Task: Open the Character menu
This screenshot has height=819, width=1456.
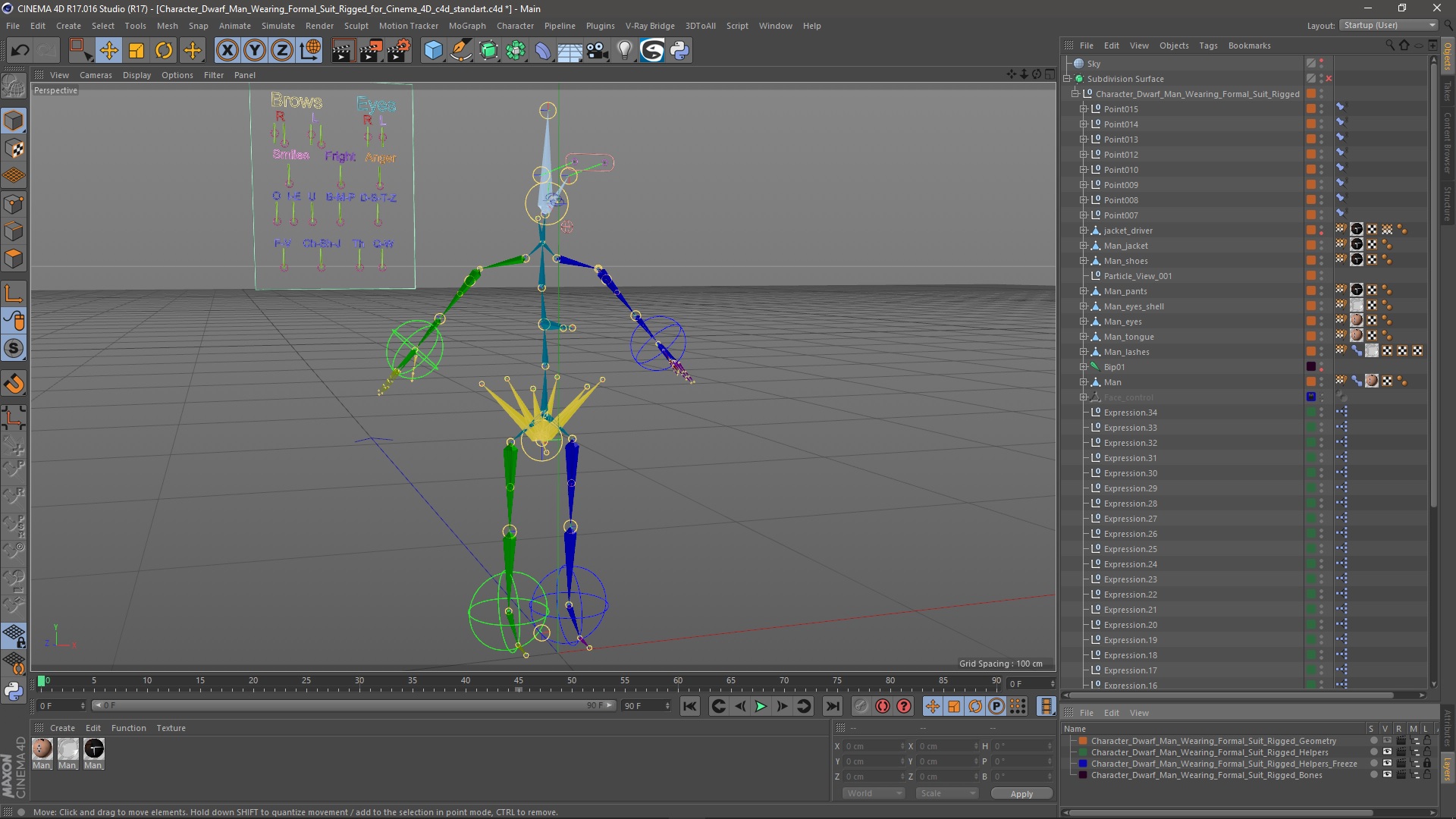Action: click(515, 26)
